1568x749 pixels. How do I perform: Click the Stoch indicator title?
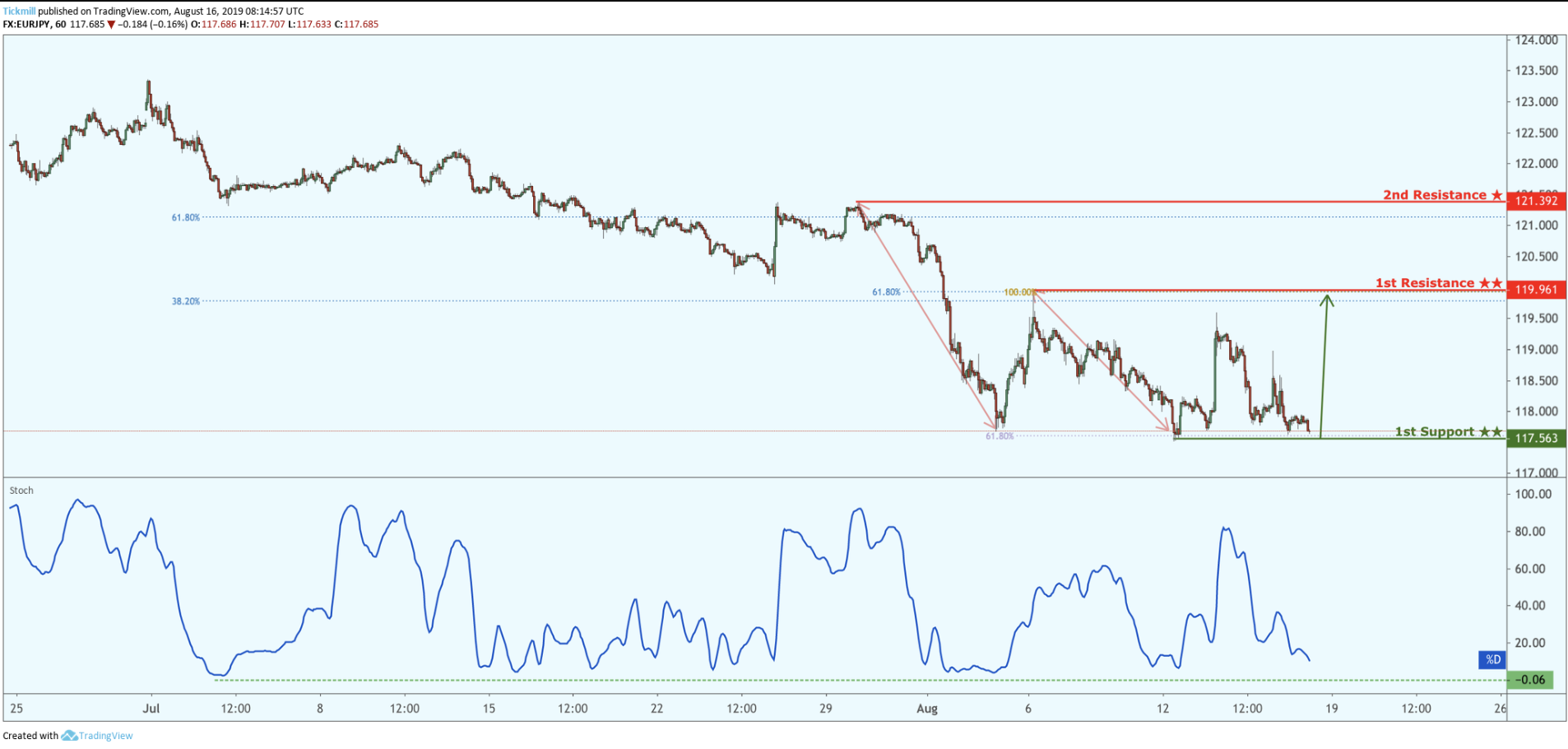(21, 491)
